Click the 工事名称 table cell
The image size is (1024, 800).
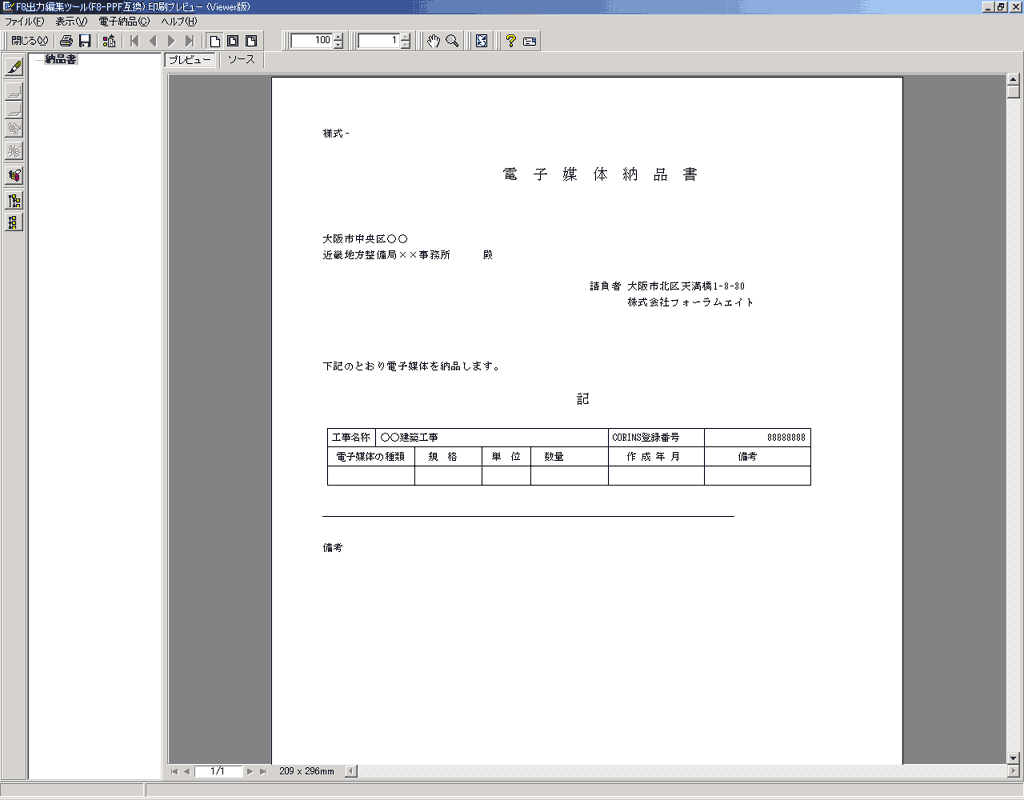coord(351,438)
